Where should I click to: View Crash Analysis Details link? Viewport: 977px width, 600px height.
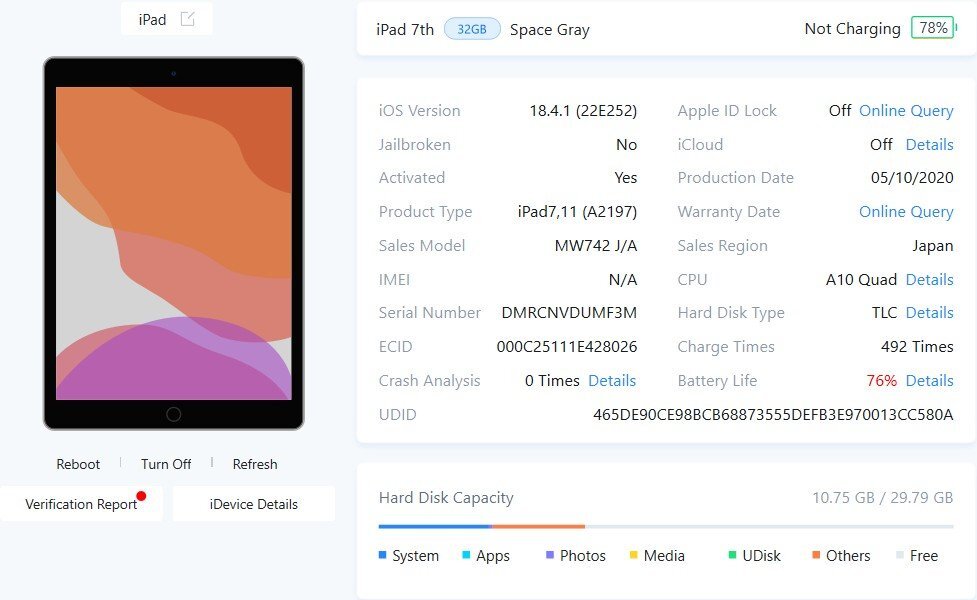(612, 381)
